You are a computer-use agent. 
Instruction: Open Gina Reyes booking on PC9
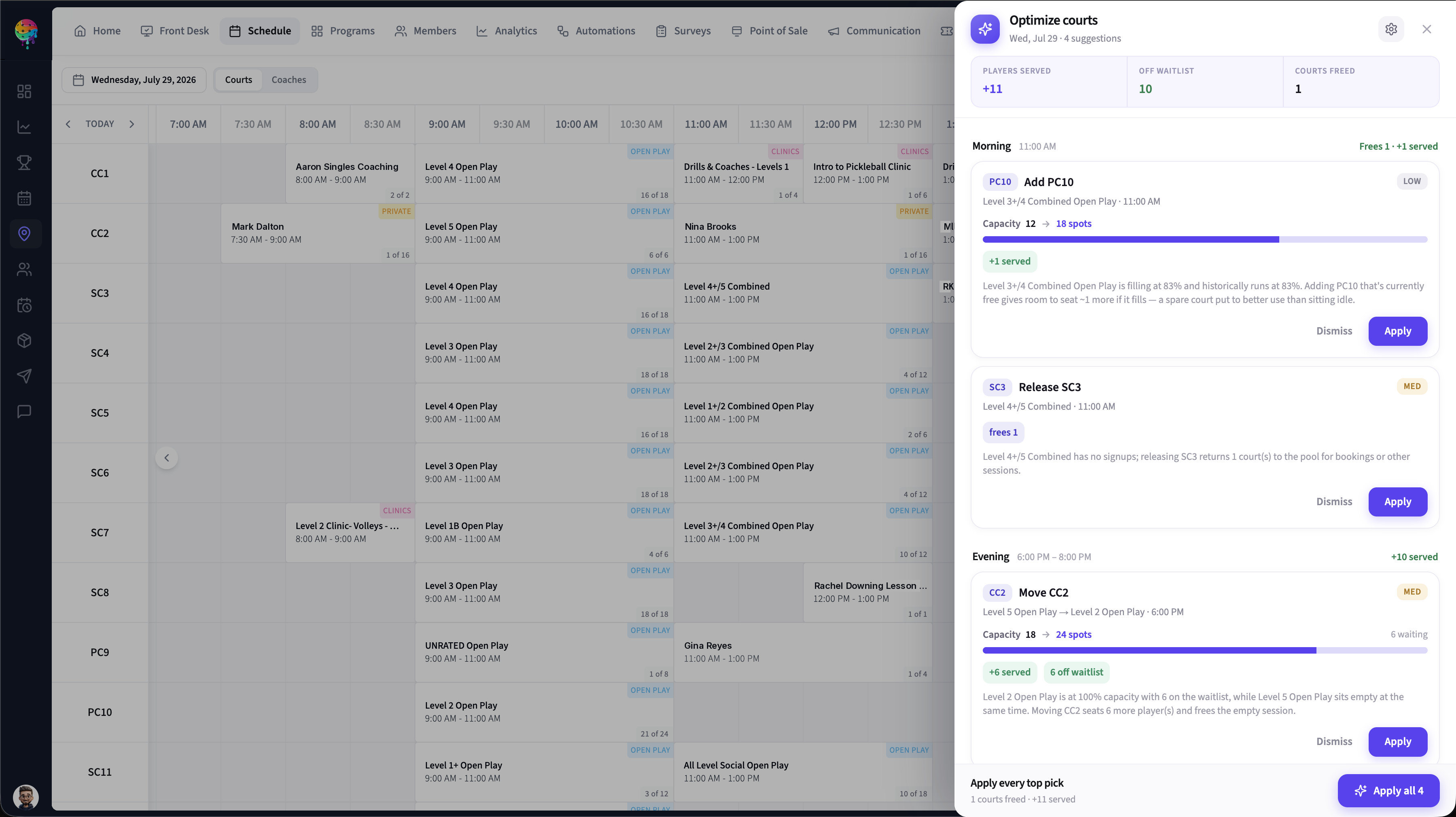(803, 652)
